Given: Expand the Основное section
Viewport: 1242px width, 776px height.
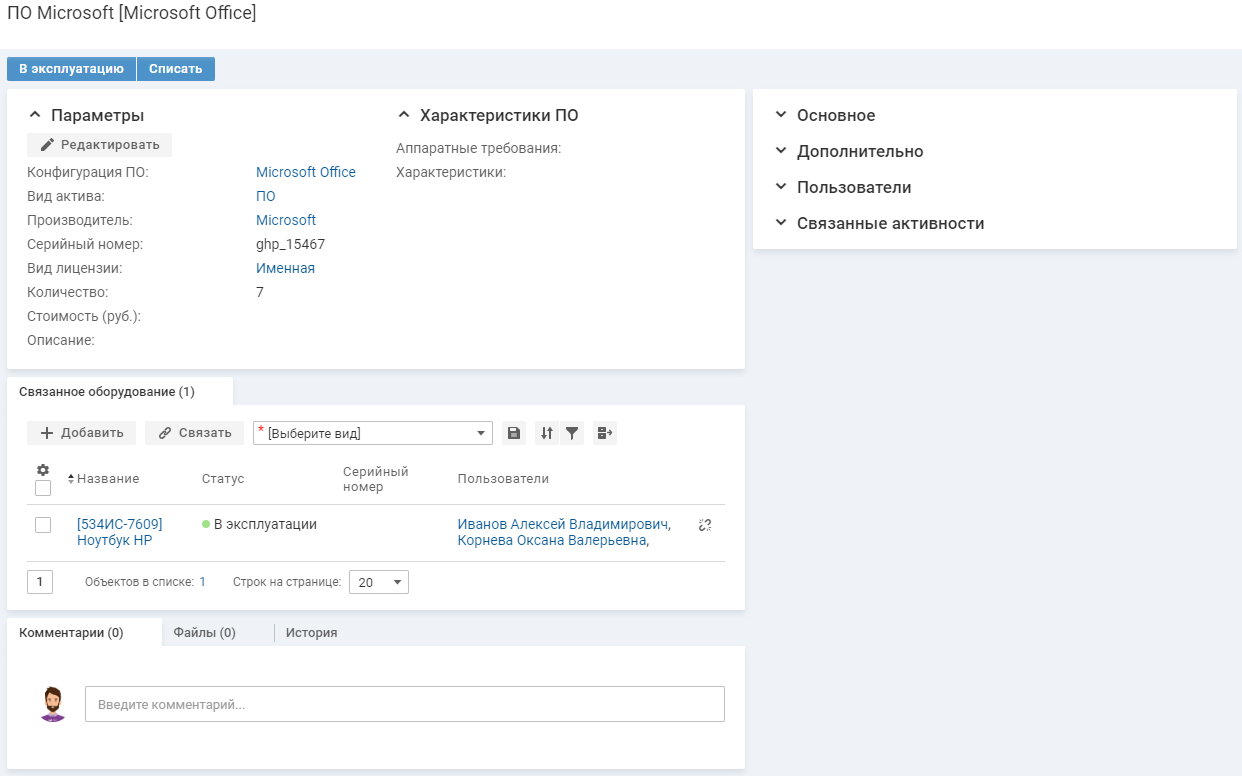Looking at the screenshot, I should pos(835,116).
